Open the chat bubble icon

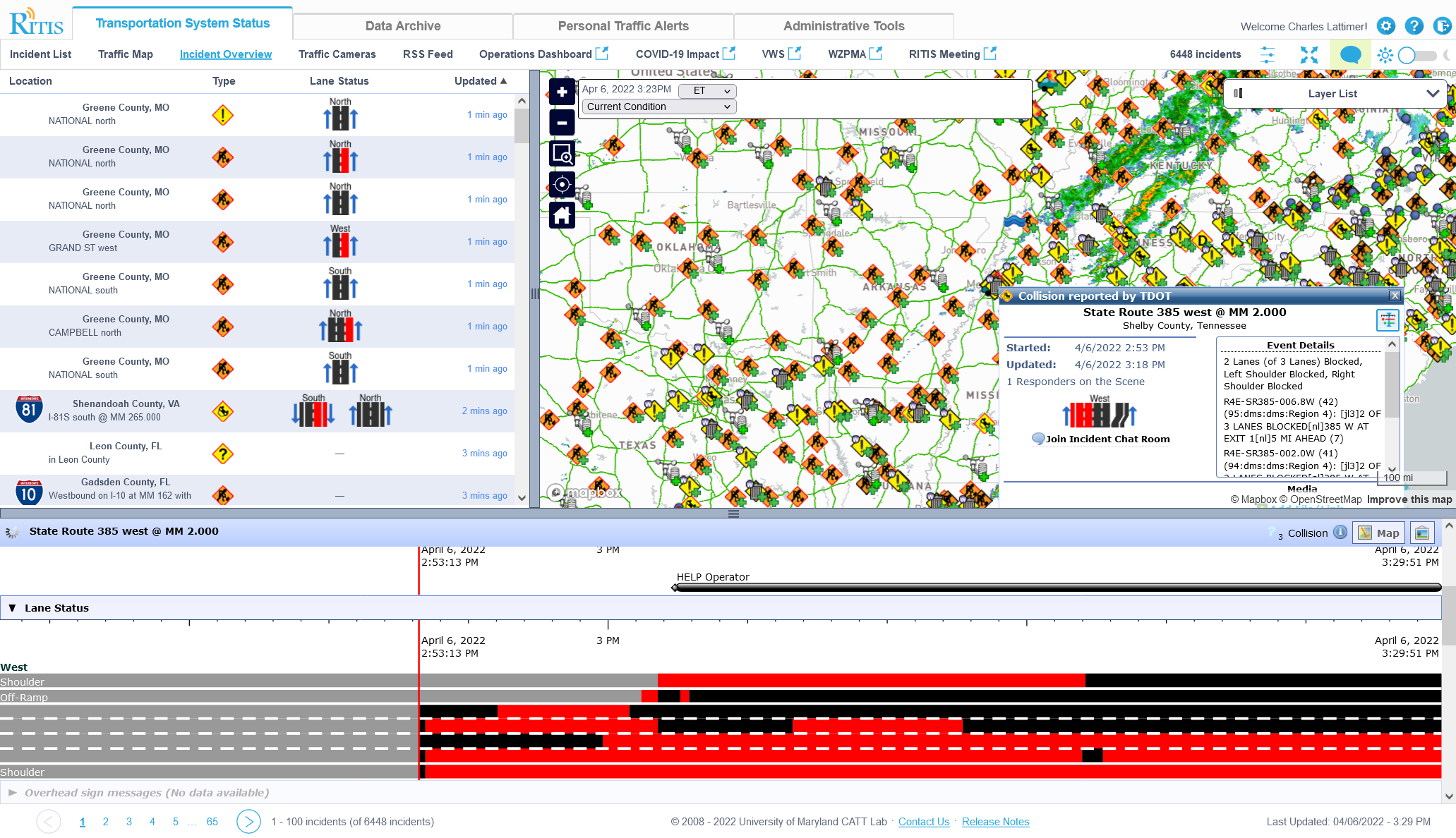pos(1350,54)
